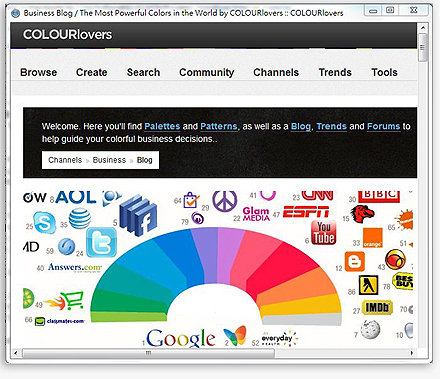Click the Everyday Health logo
This screenshot has height=379, width=440.
coord(279,338)
